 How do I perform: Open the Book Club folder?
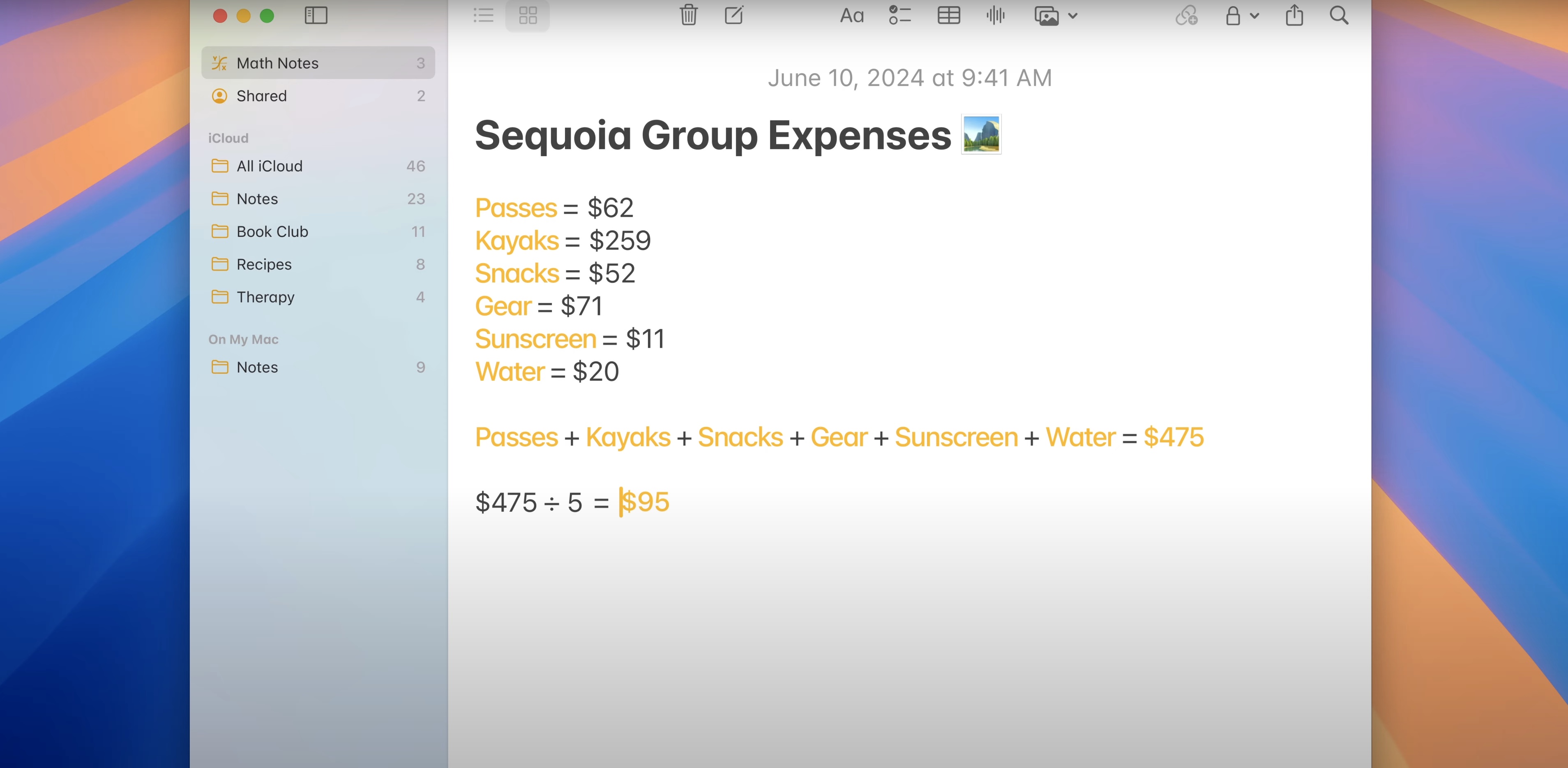tap(272, 231)
